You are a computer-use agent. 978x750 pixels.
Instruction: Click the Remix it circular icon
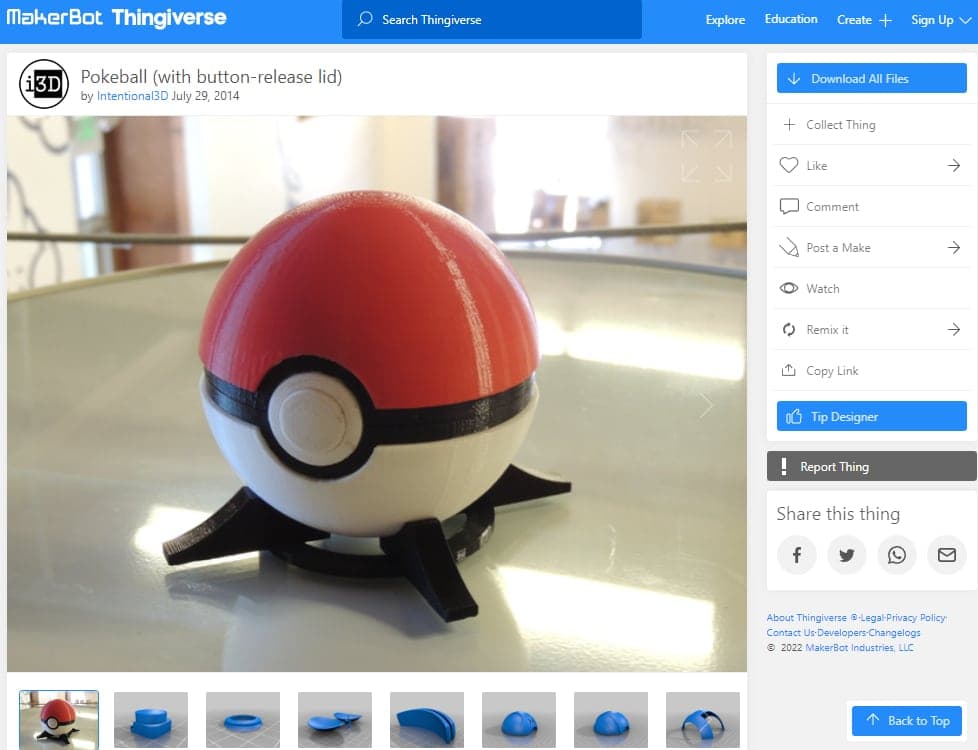(x=788, y=329)
